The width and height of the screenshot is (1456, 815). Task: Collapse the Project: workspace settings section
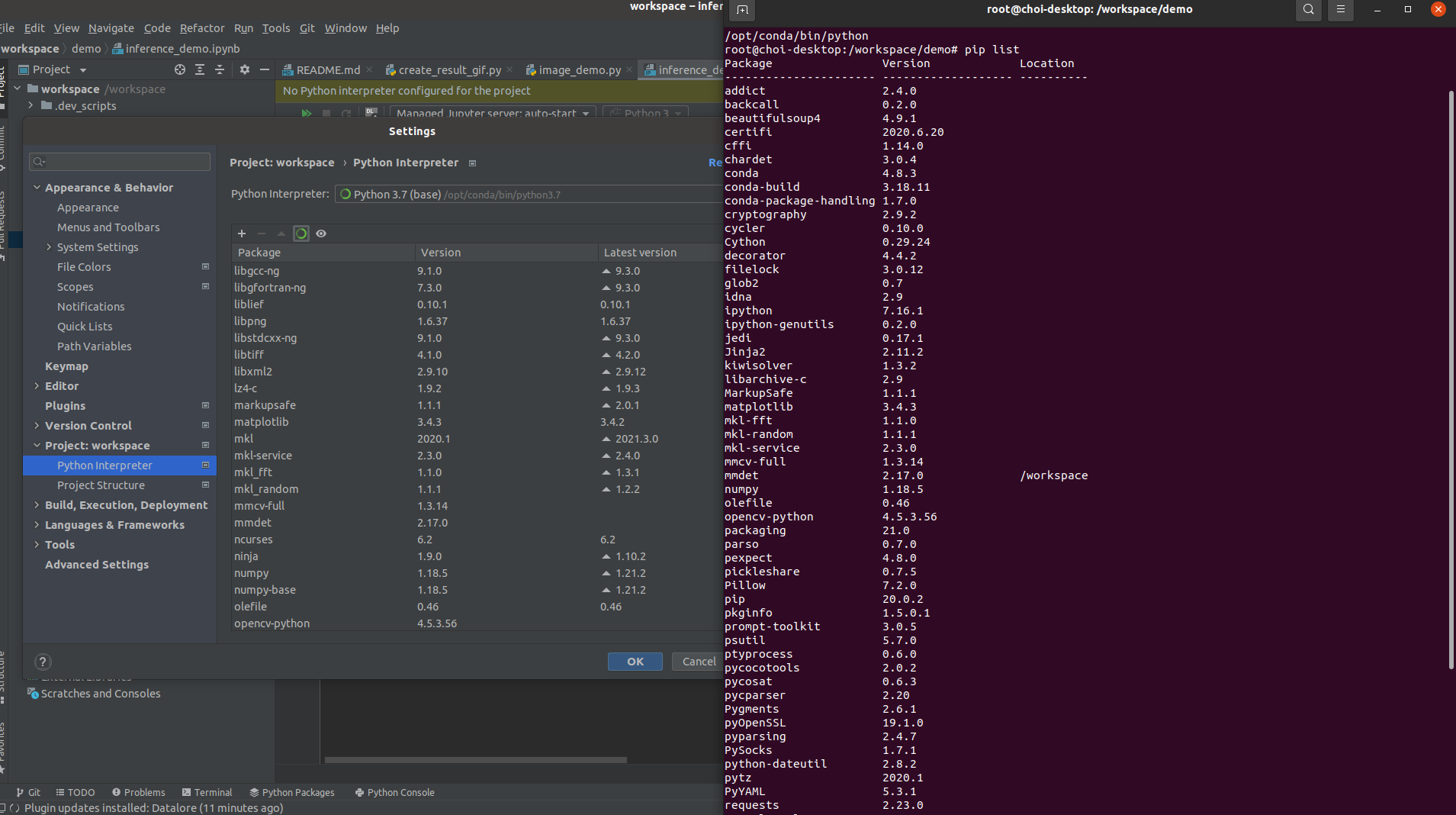point(37,445)
